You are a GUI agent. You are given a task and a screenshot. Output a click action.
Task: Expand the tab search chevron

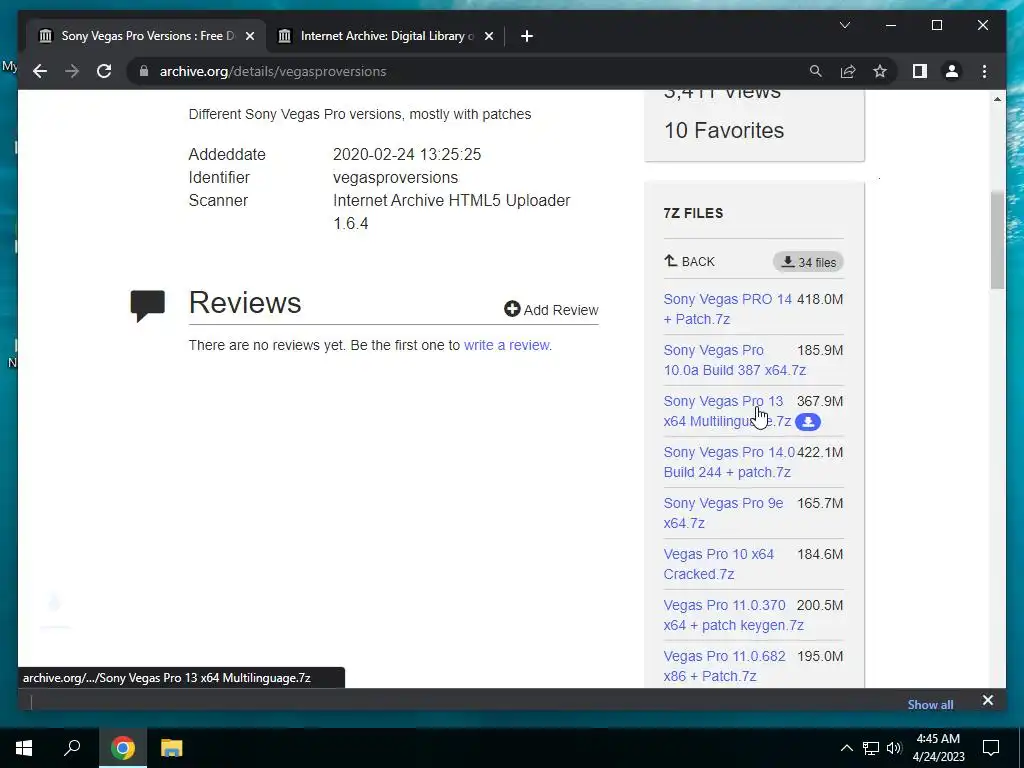coord(844,25)
